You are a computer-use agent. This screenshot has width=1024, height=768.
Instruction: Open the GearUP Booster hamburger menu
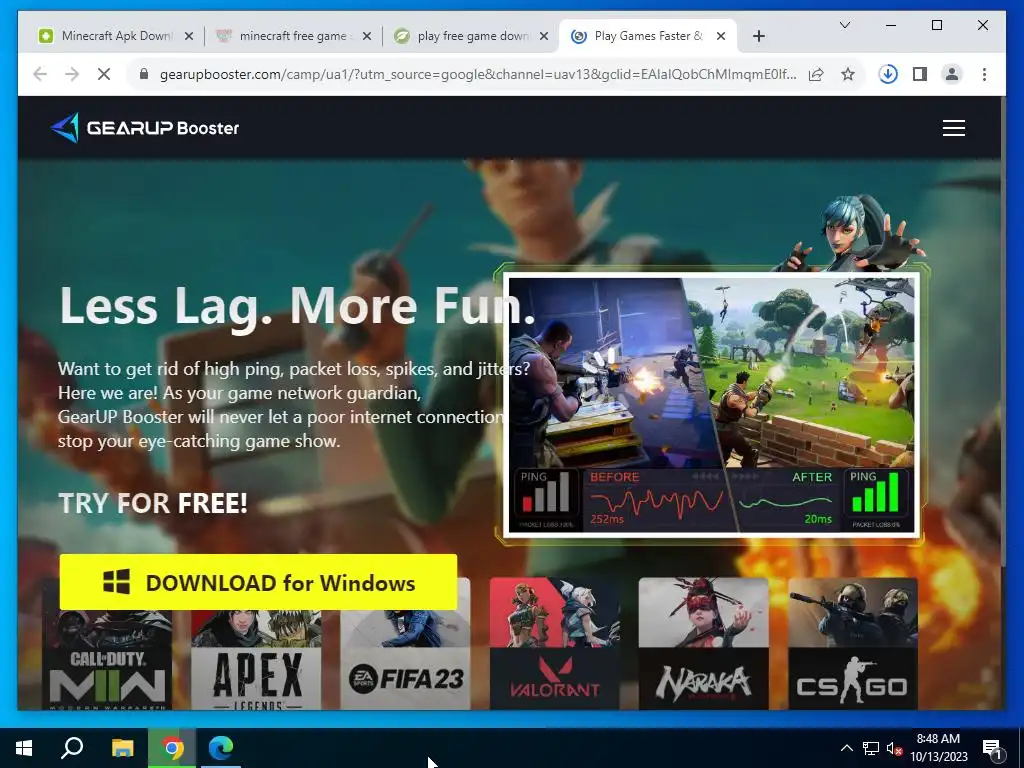[x=953, y=128]
